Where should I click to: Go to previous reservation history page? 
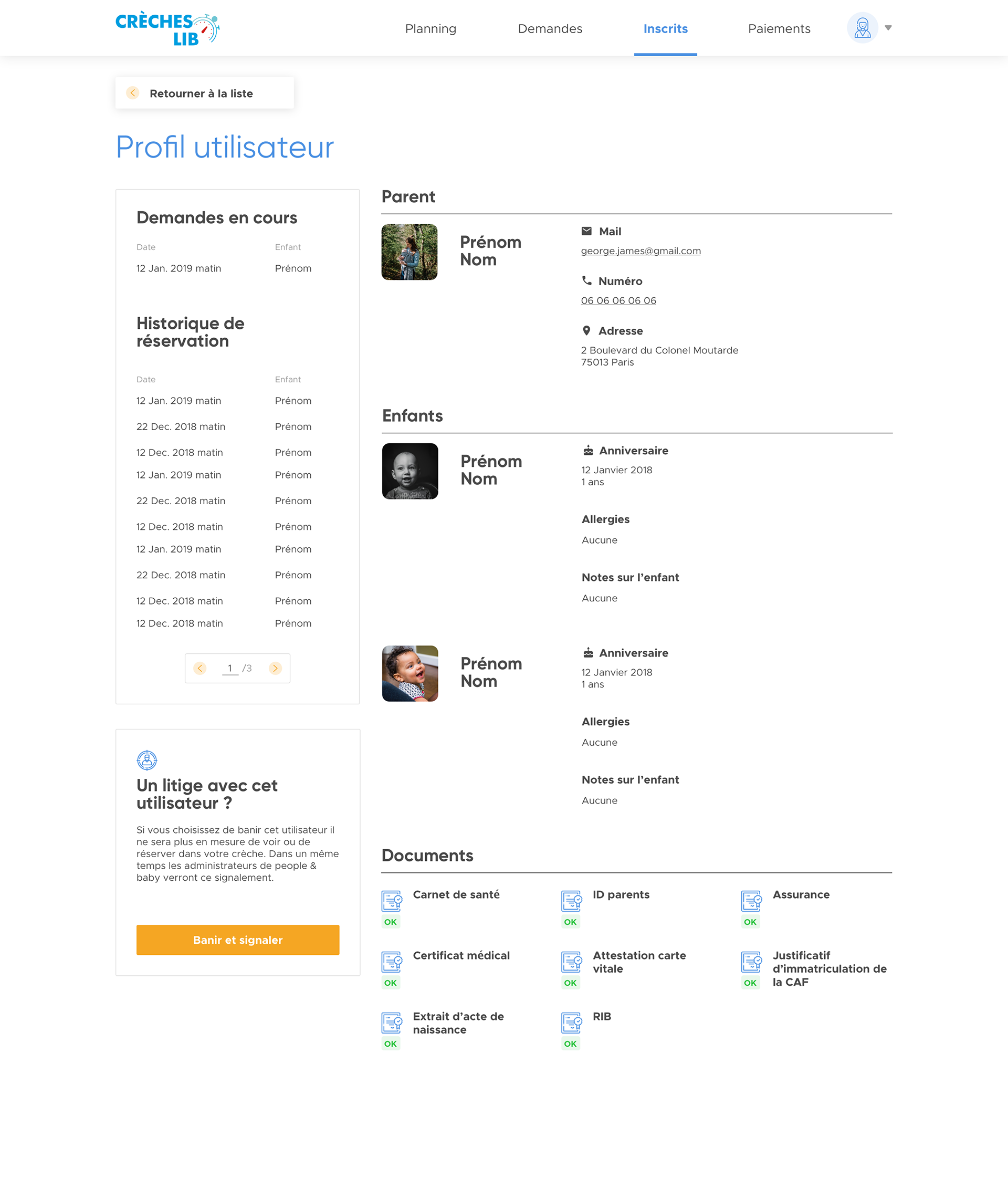(200, 668)
